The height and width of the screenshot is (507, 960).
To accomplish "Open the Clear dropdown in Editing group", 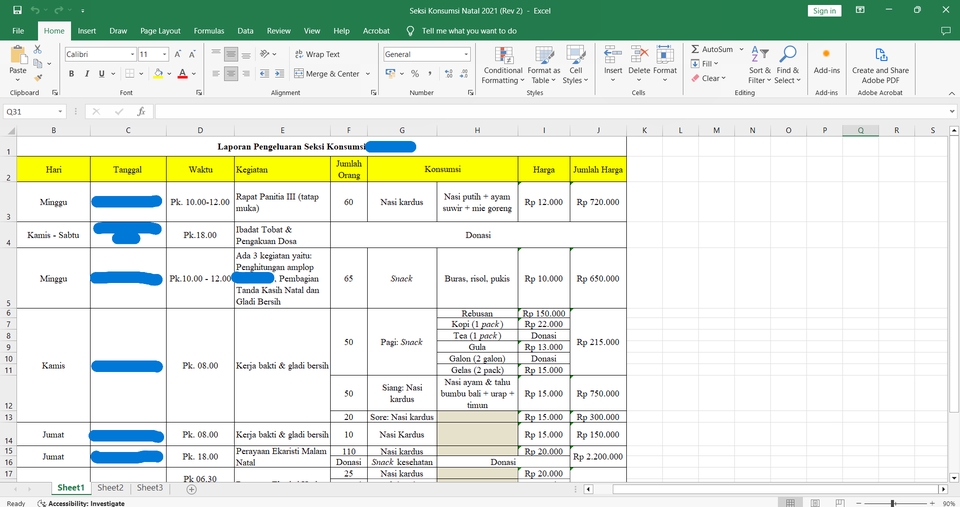I will click(x=708, y=78).
